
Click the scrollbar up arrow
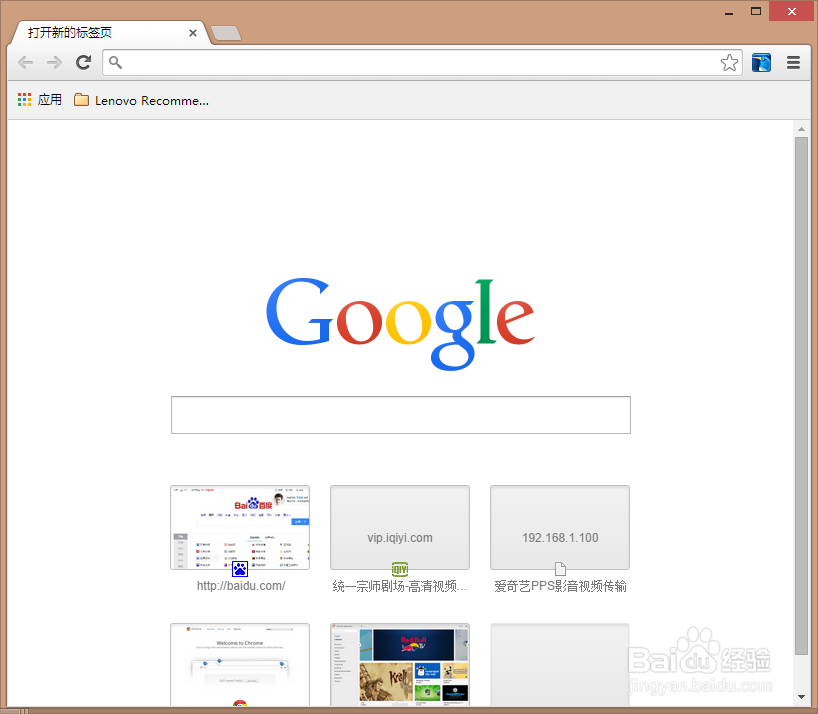pyautogui.click(x=801, y=129)
